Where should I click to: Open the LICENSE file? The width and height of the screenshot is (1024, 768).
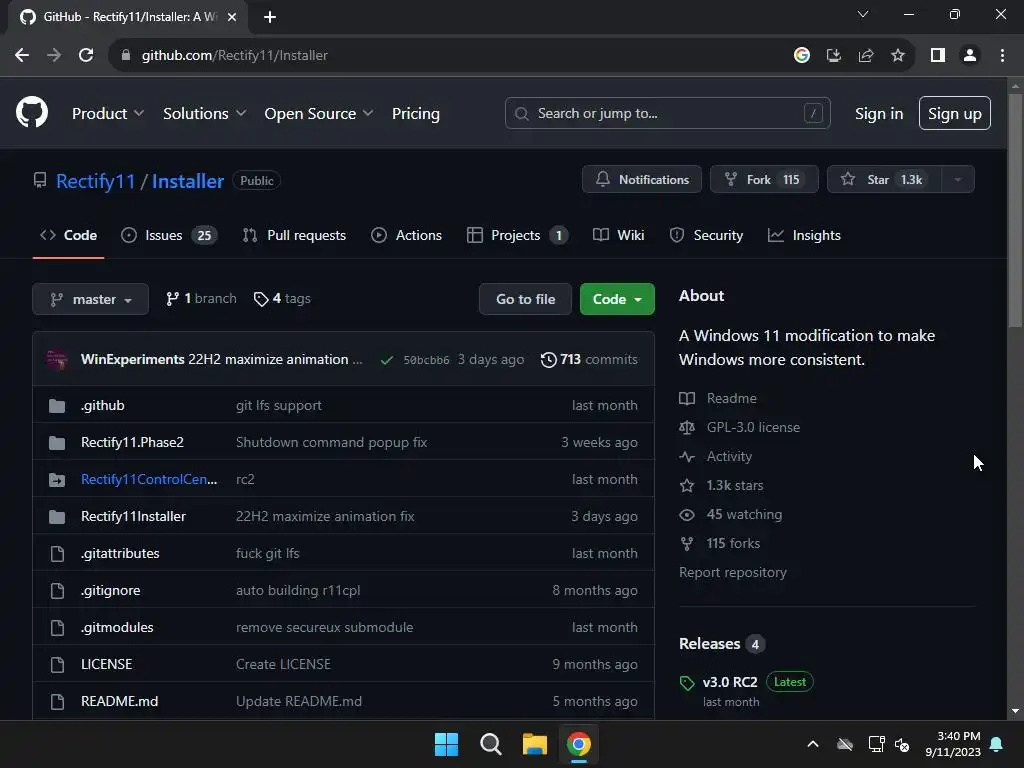(x=106, y=664)
